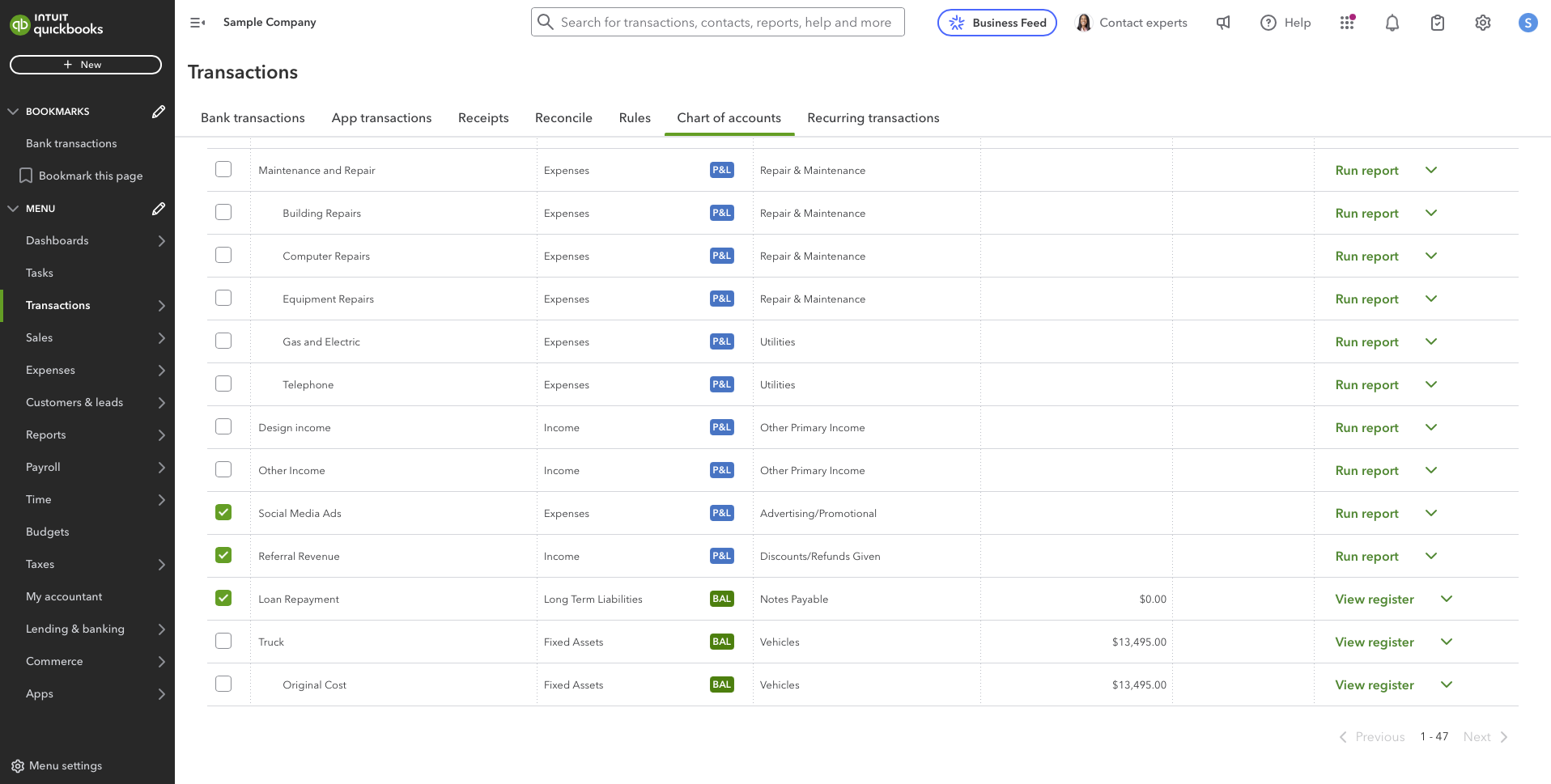Uncheck the Social Media Ads checkbox
Viewport: 1551px width, 784px height.
tap(223, 512)
